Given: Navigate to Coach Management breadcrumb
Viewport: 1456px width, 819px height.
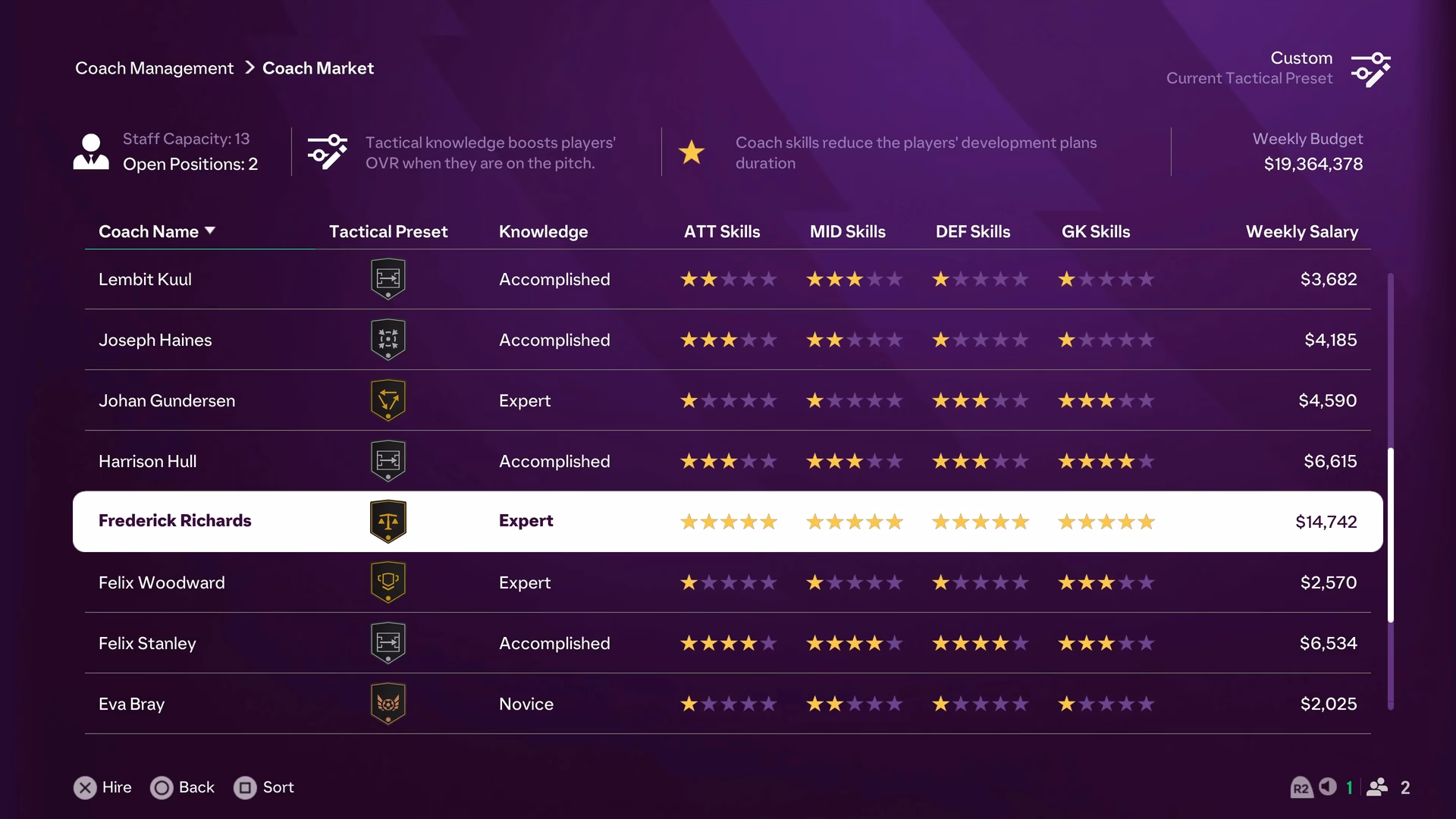Looking at the screenshot, I should [x=154, y=67].
